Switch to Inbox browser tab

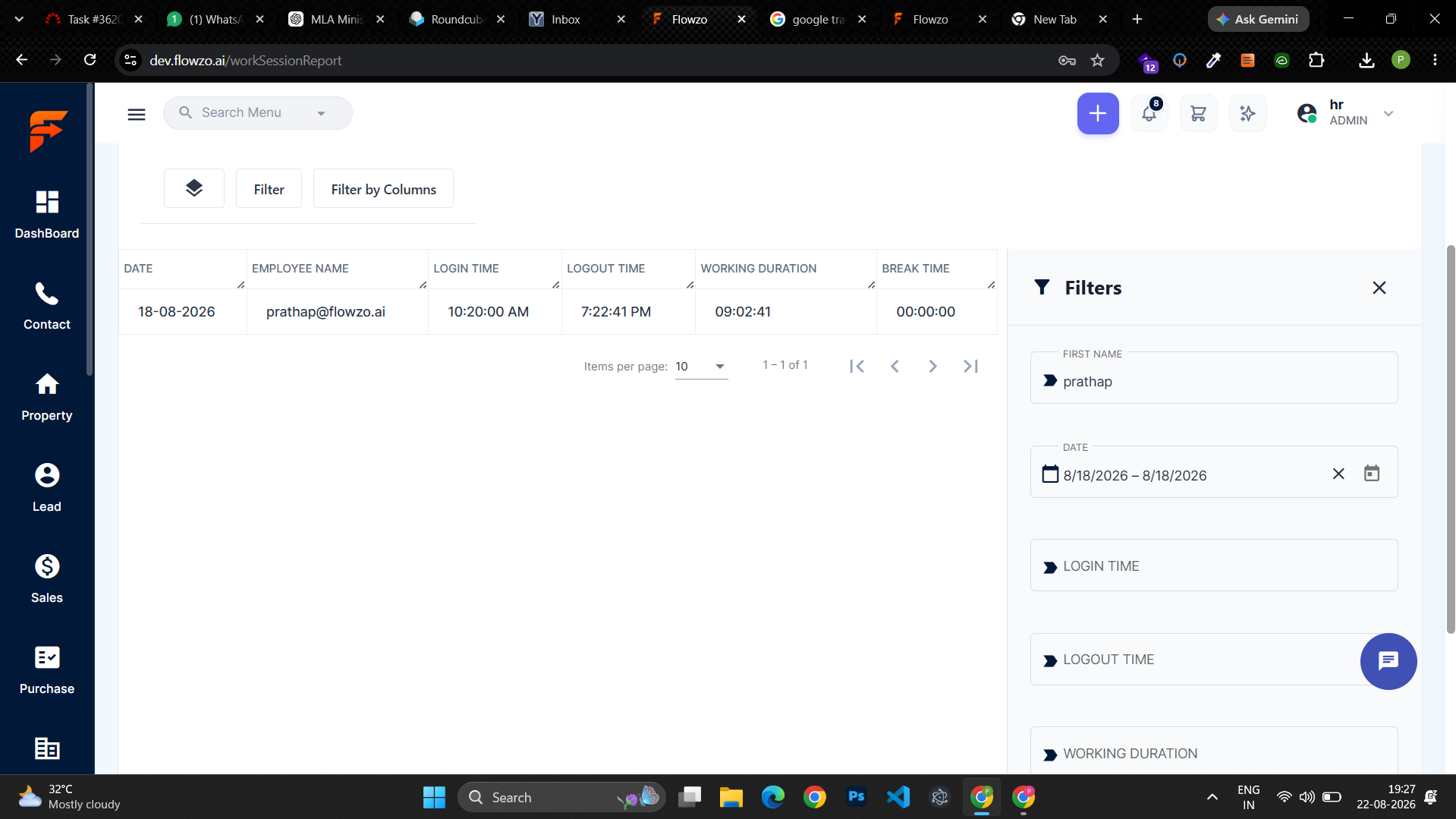point(577,19)
